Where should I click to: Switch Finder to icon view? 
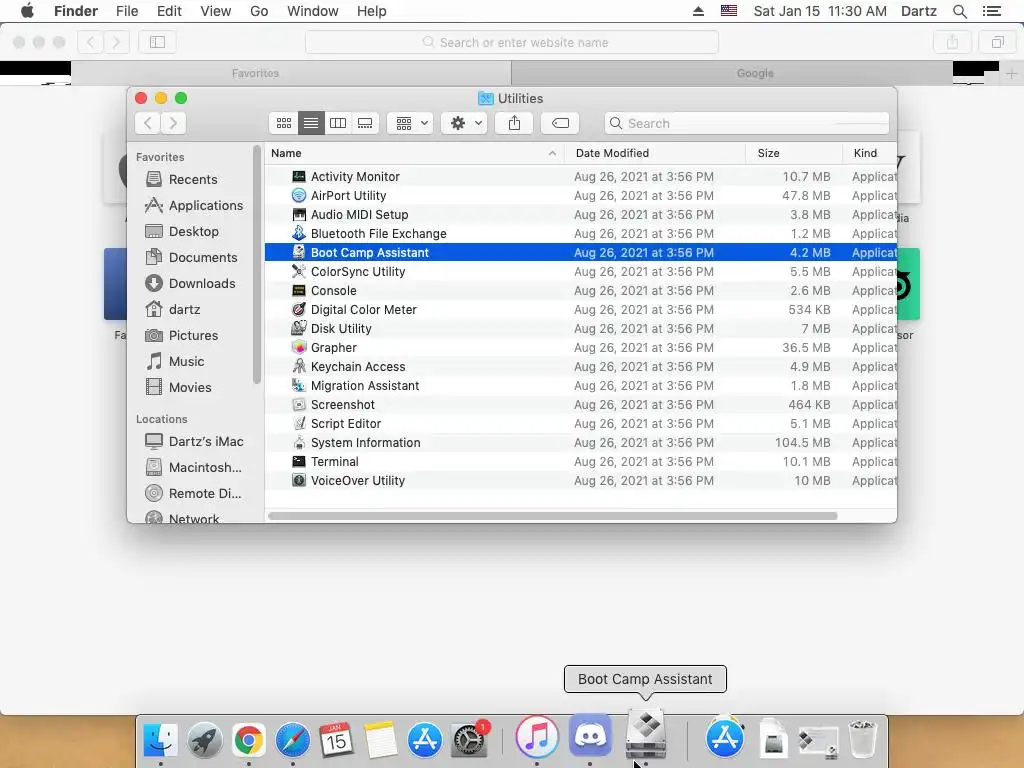[283, 123]
